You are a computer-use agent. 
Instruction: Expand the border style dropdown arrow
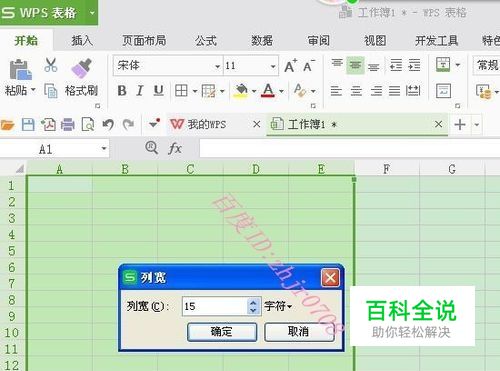pyautogui.click(x=195, y=91)
